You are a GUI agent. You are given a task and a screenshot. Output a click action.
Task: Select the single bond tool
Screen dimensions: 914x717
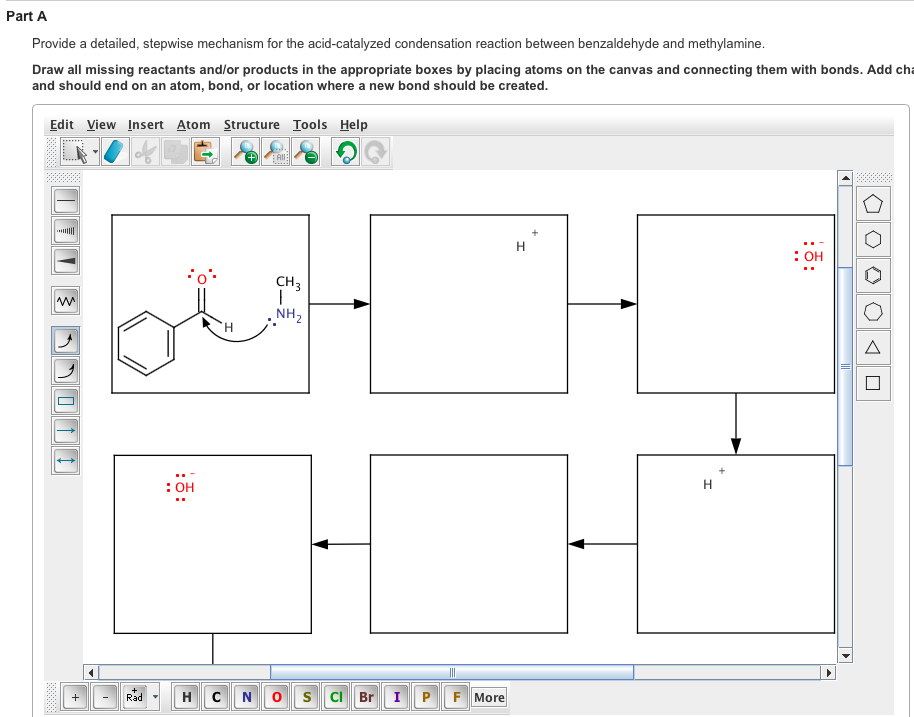(65, 200)
